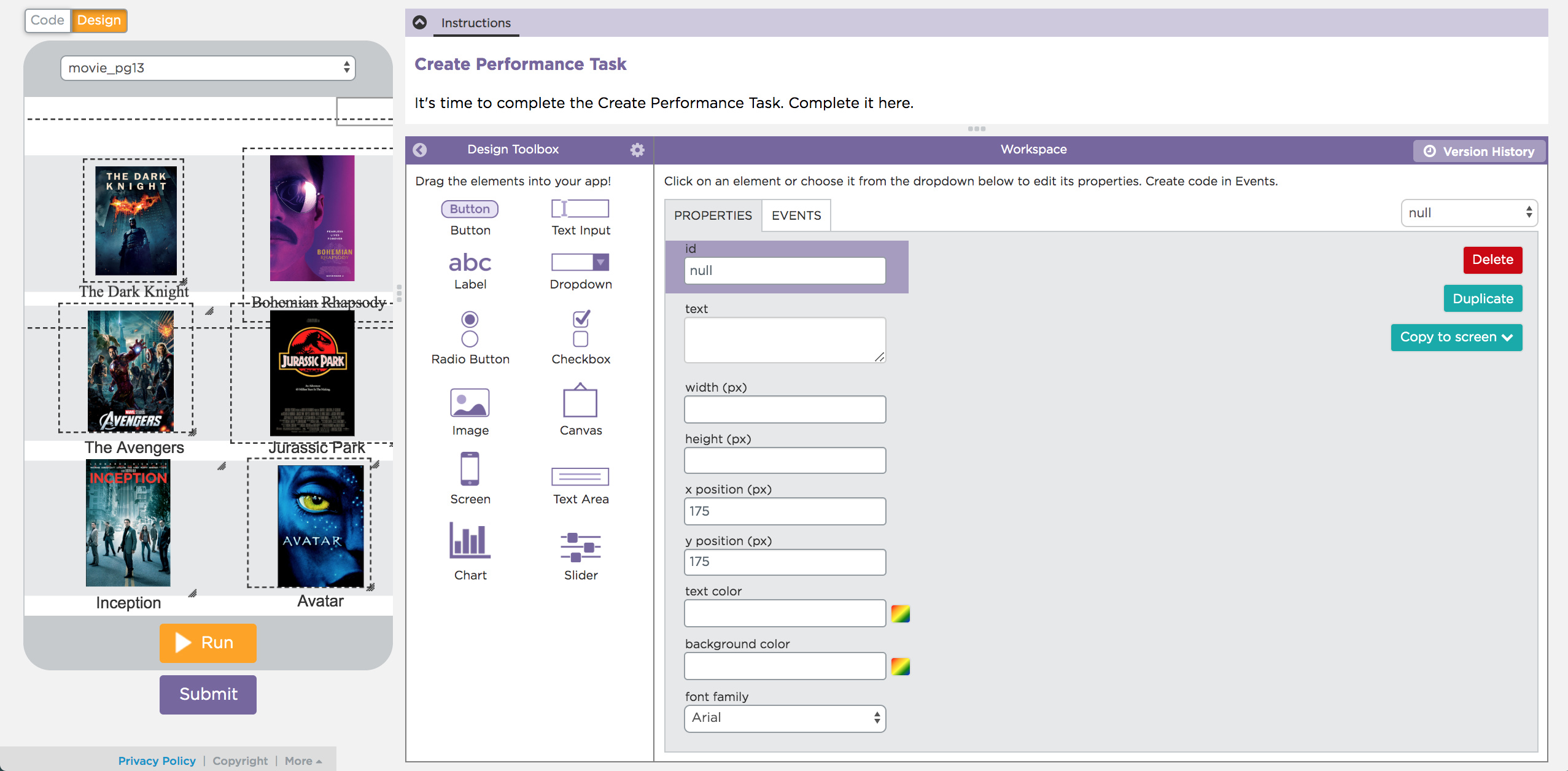Click the Checkbox toolbox element
The image size is (1568, 771).
580,329
